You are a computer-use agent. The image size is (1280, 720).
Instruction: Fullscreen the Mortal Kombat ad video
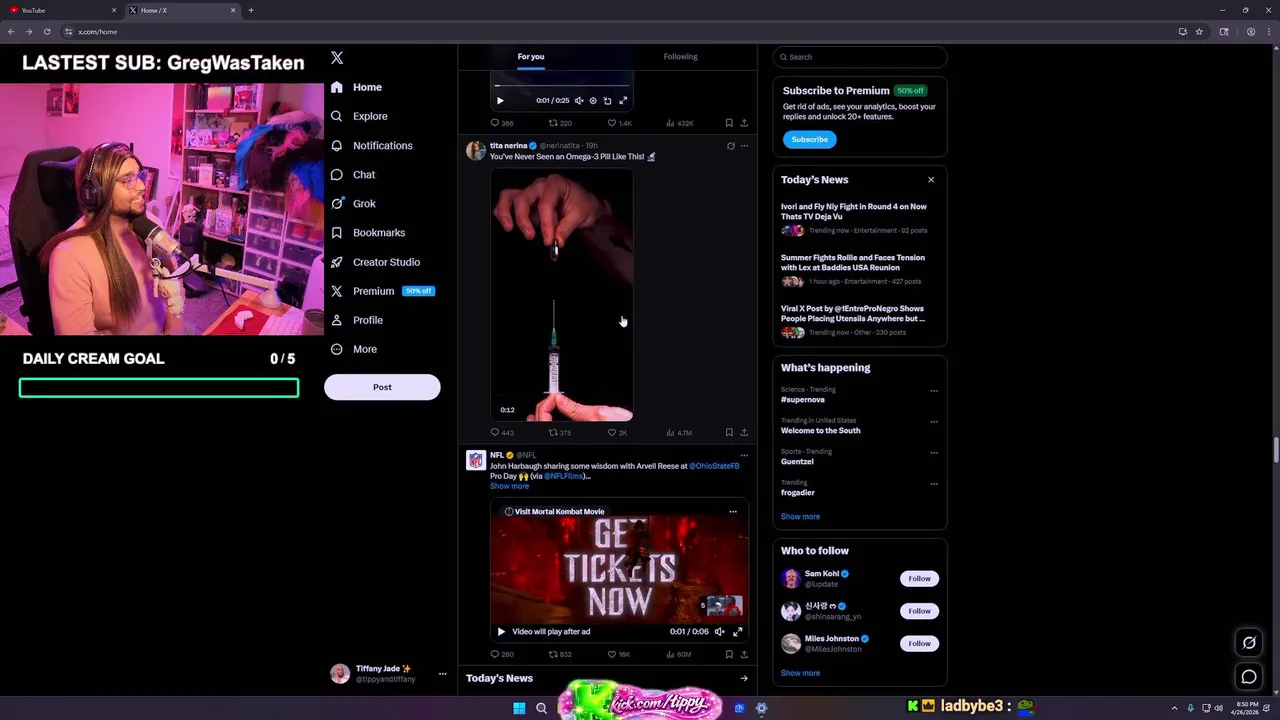pos(738,632)
